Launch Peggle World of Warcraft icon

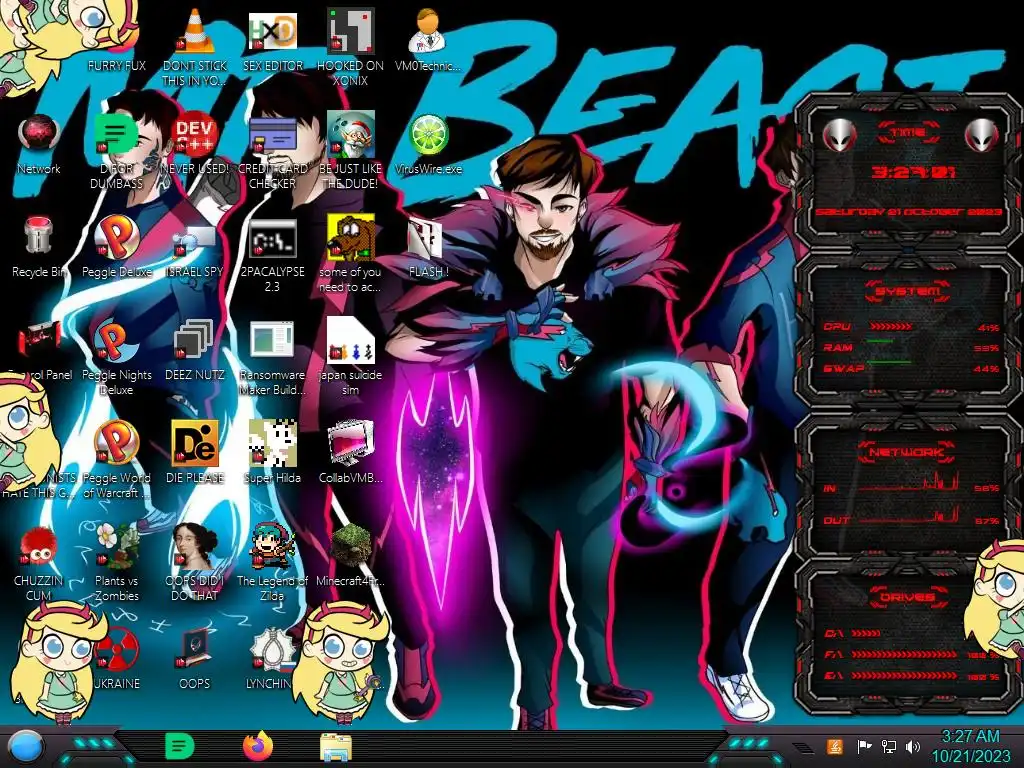(x=116, y=443)
